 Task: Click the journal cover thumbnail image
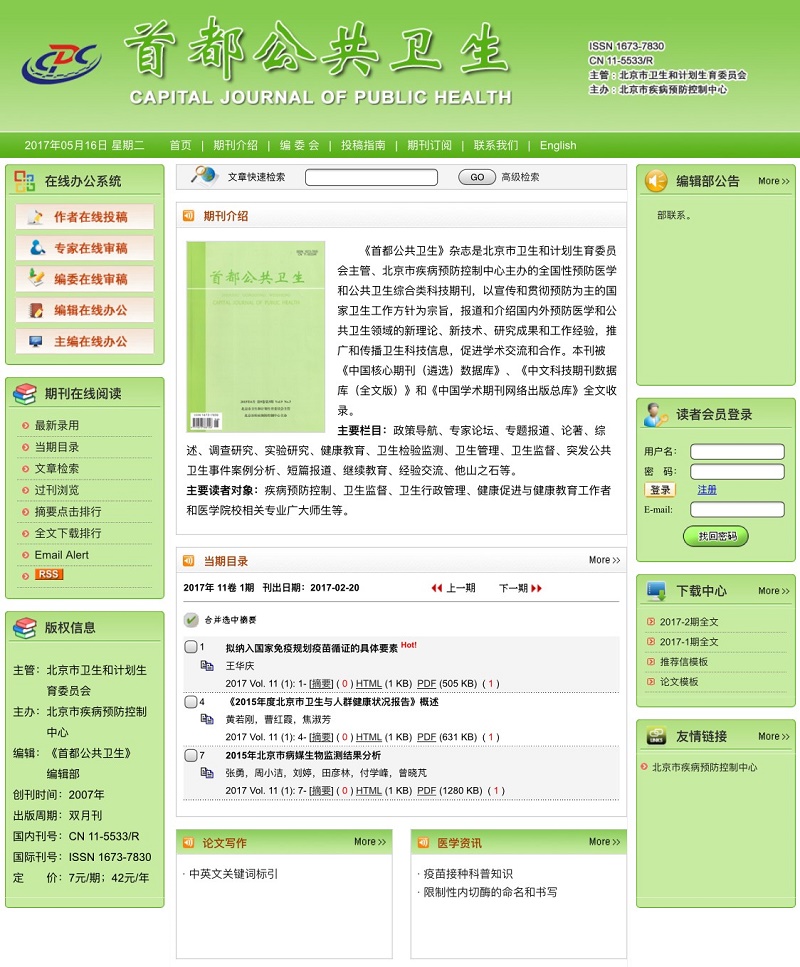pyautogui.click(x=256, y=336)
